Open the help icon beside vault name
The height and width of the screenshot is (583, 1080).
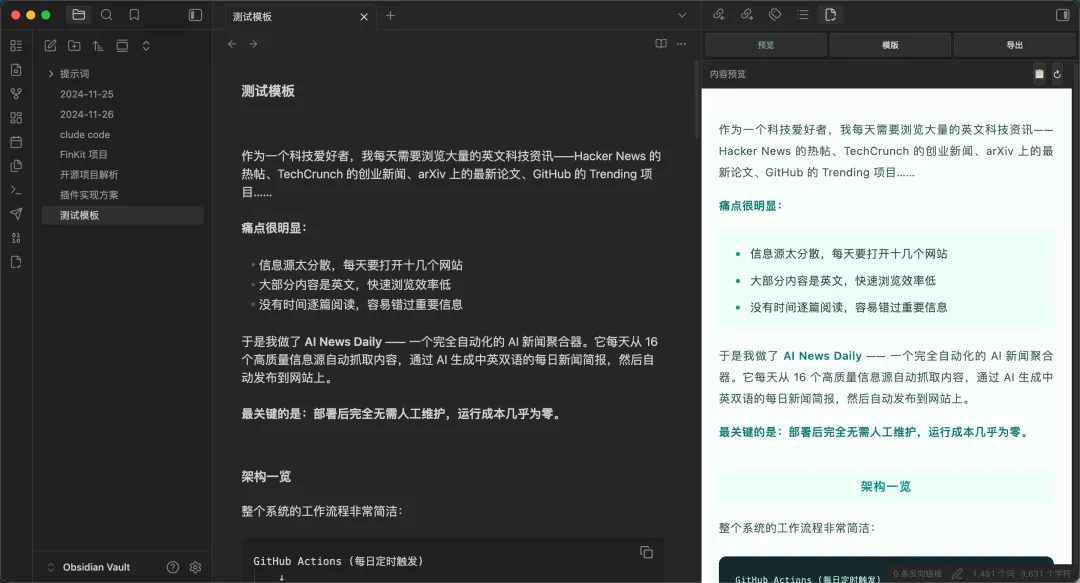(x=173, y=567)
